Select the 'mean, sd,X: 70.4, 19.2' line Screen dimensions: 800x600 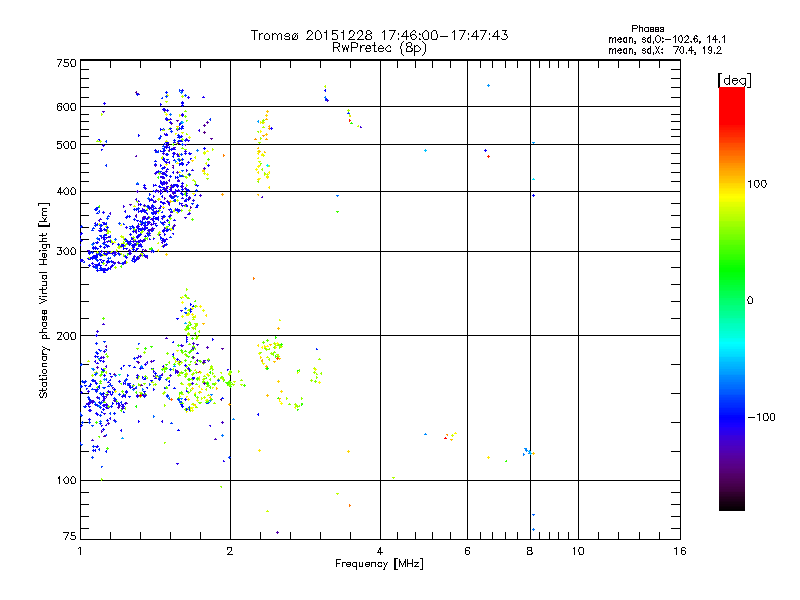[665, 50]
